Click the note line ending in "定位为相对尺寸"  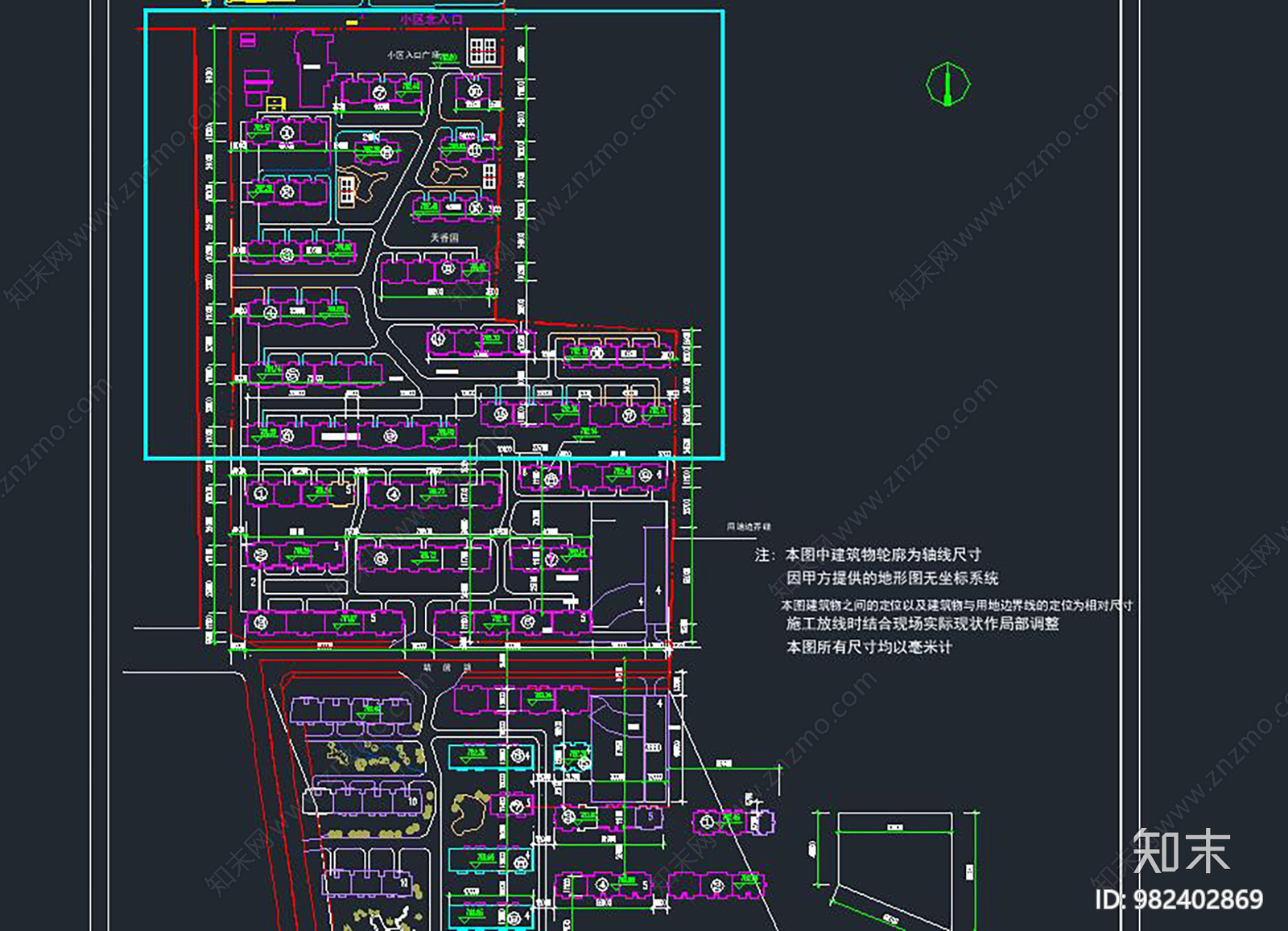(956, 605)
